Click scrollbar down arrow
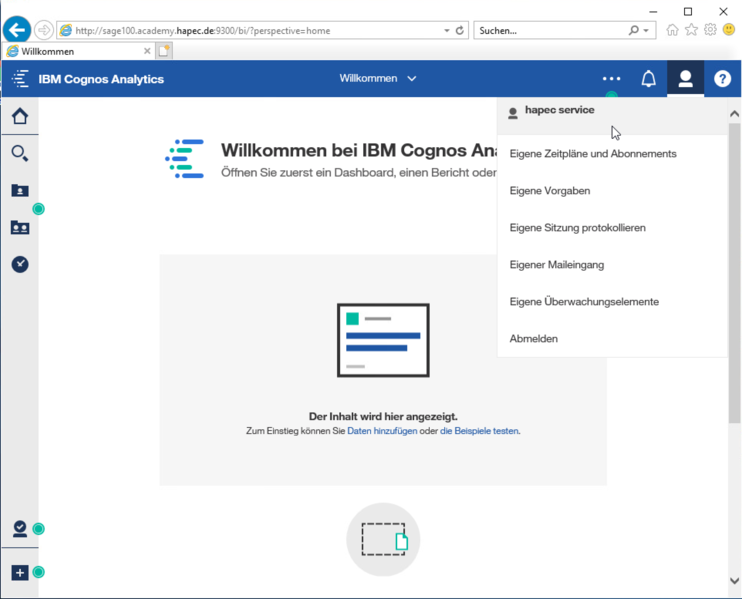742x599 pixels. (734, 580)
